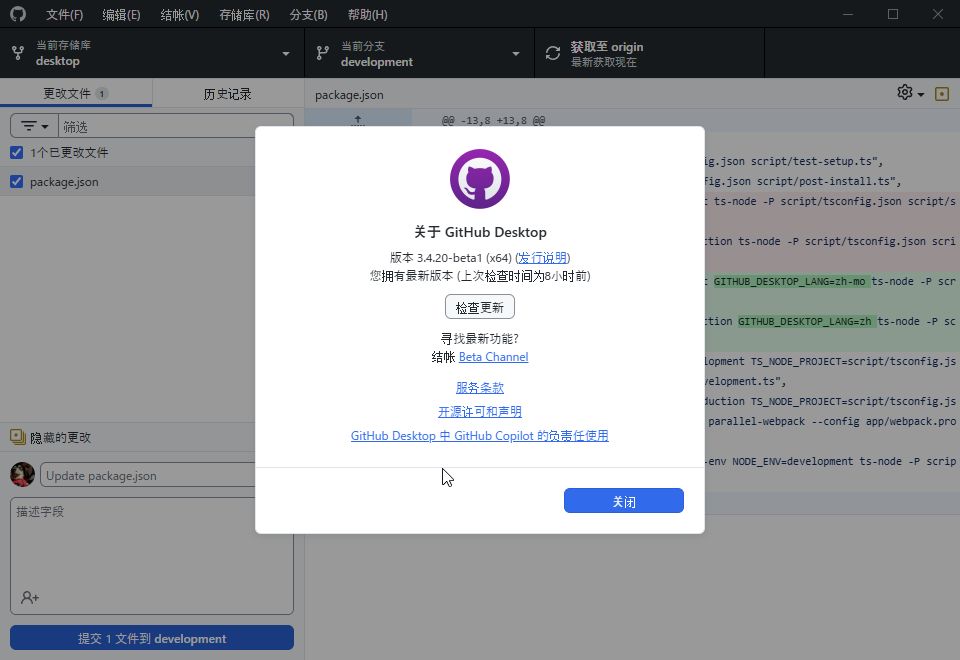Switch to the 更改文件 tab
The image size is (960, 660).
pyautogui.click(x=76, y=93)
